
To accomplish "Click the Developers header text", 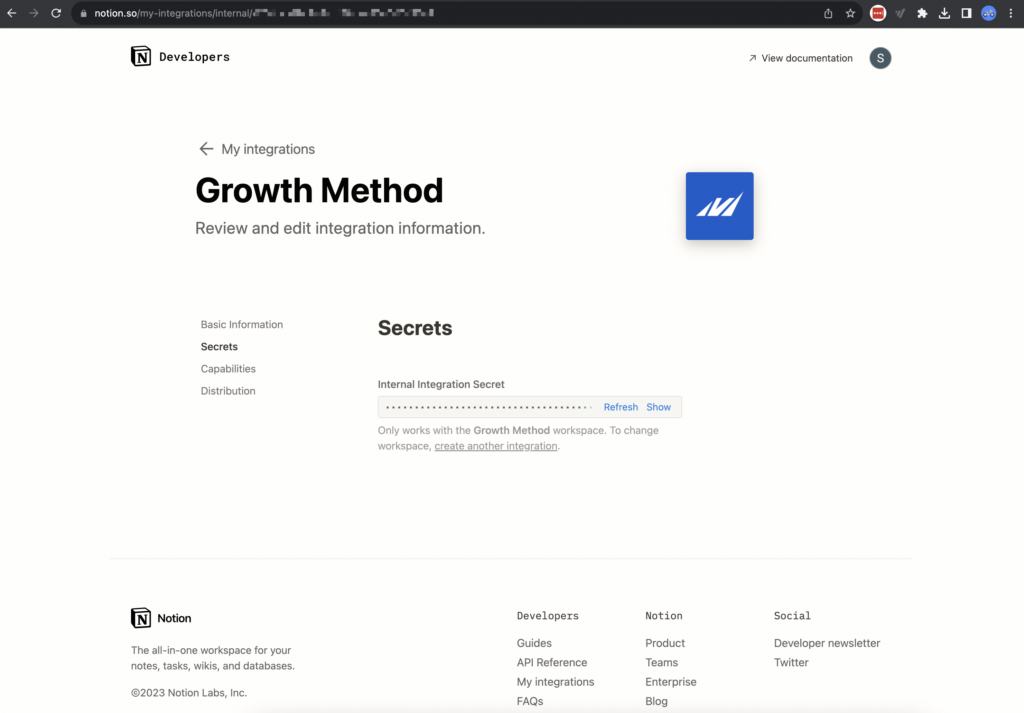I will coord(195,57).
